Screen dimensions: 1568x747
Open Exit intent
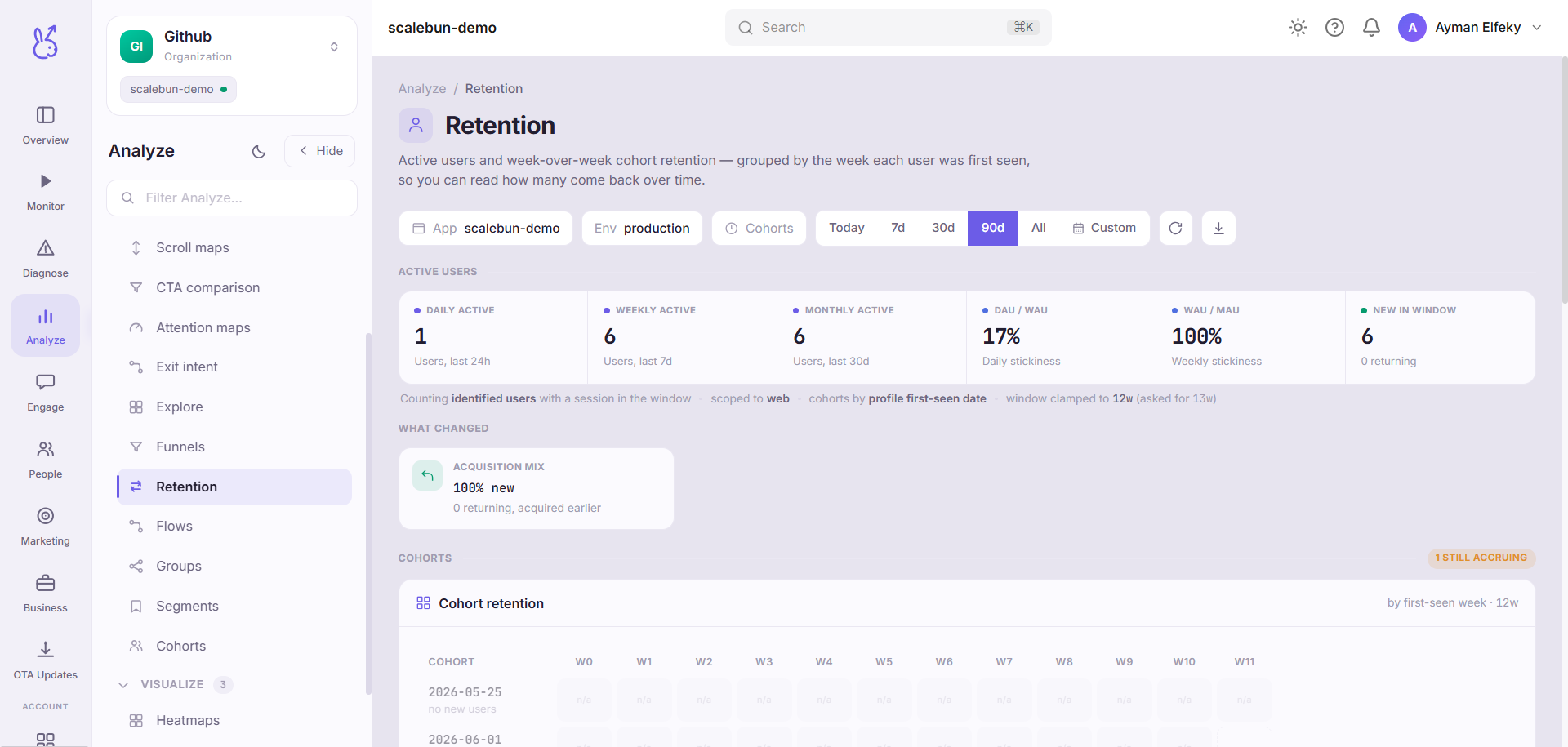pos(234,367)
